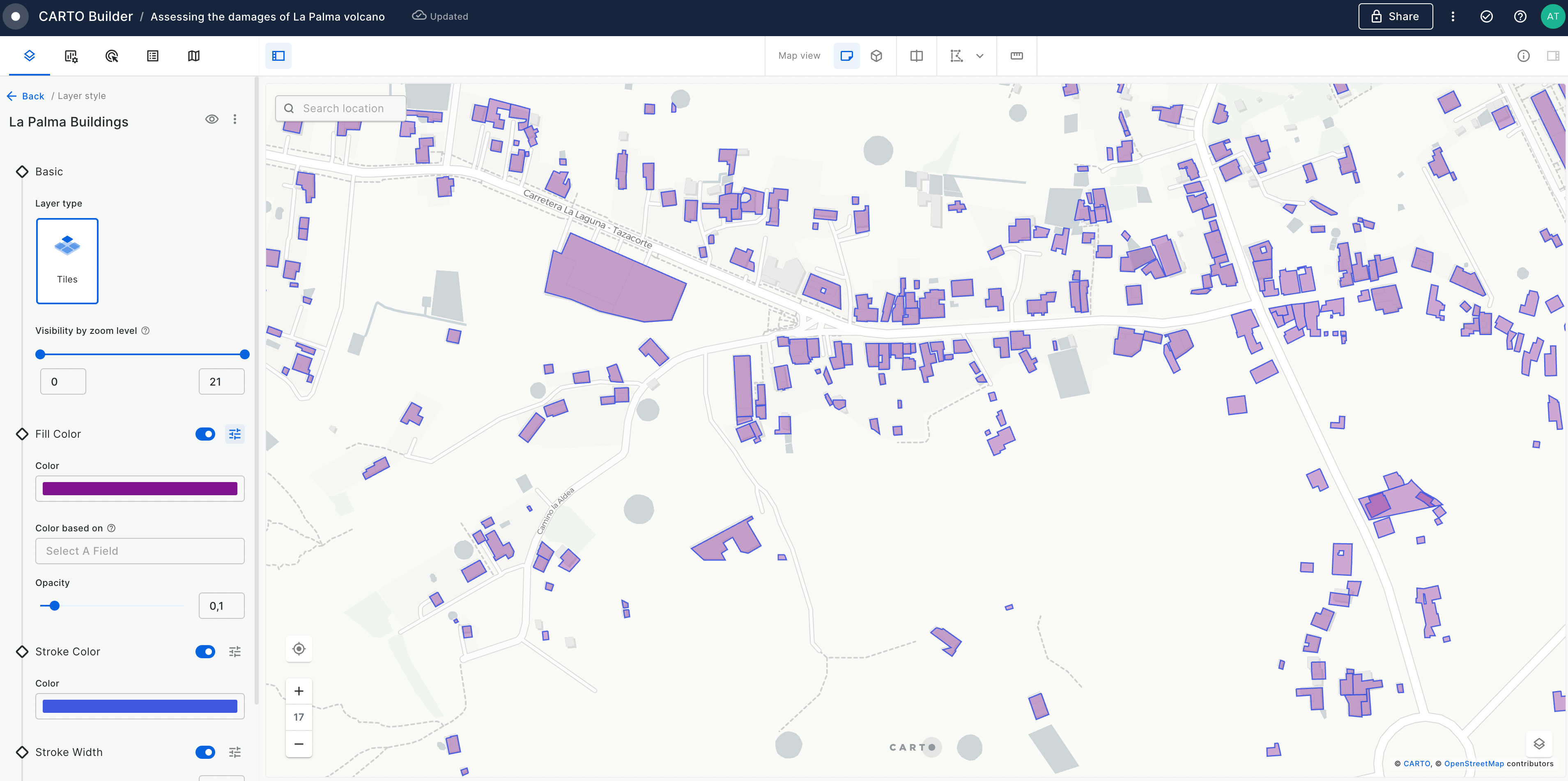The height and width of the screenshot is (781, 1568).
Task: Open the Select A Field dropdown
Action: 140,551
